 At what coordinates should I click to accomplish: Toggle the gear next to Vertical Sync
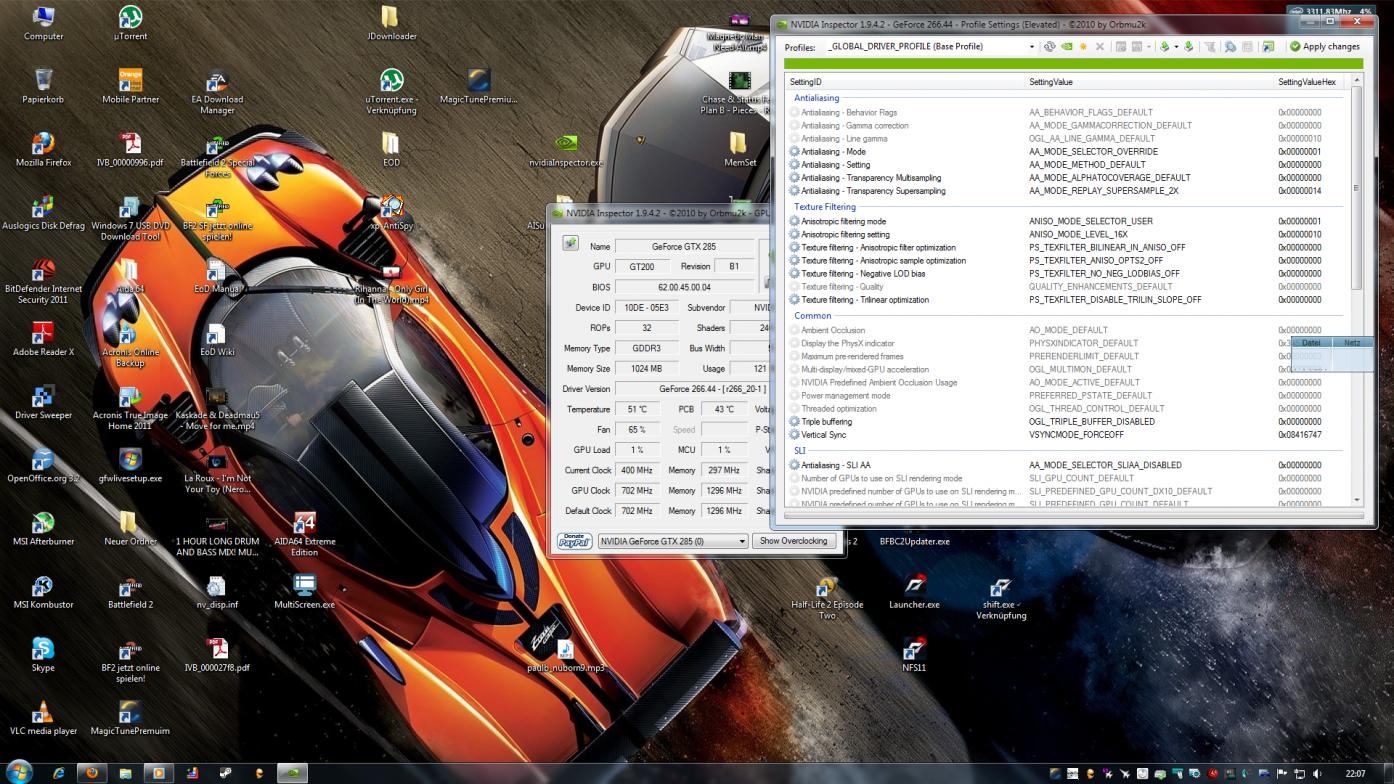[x=795, y=435]
